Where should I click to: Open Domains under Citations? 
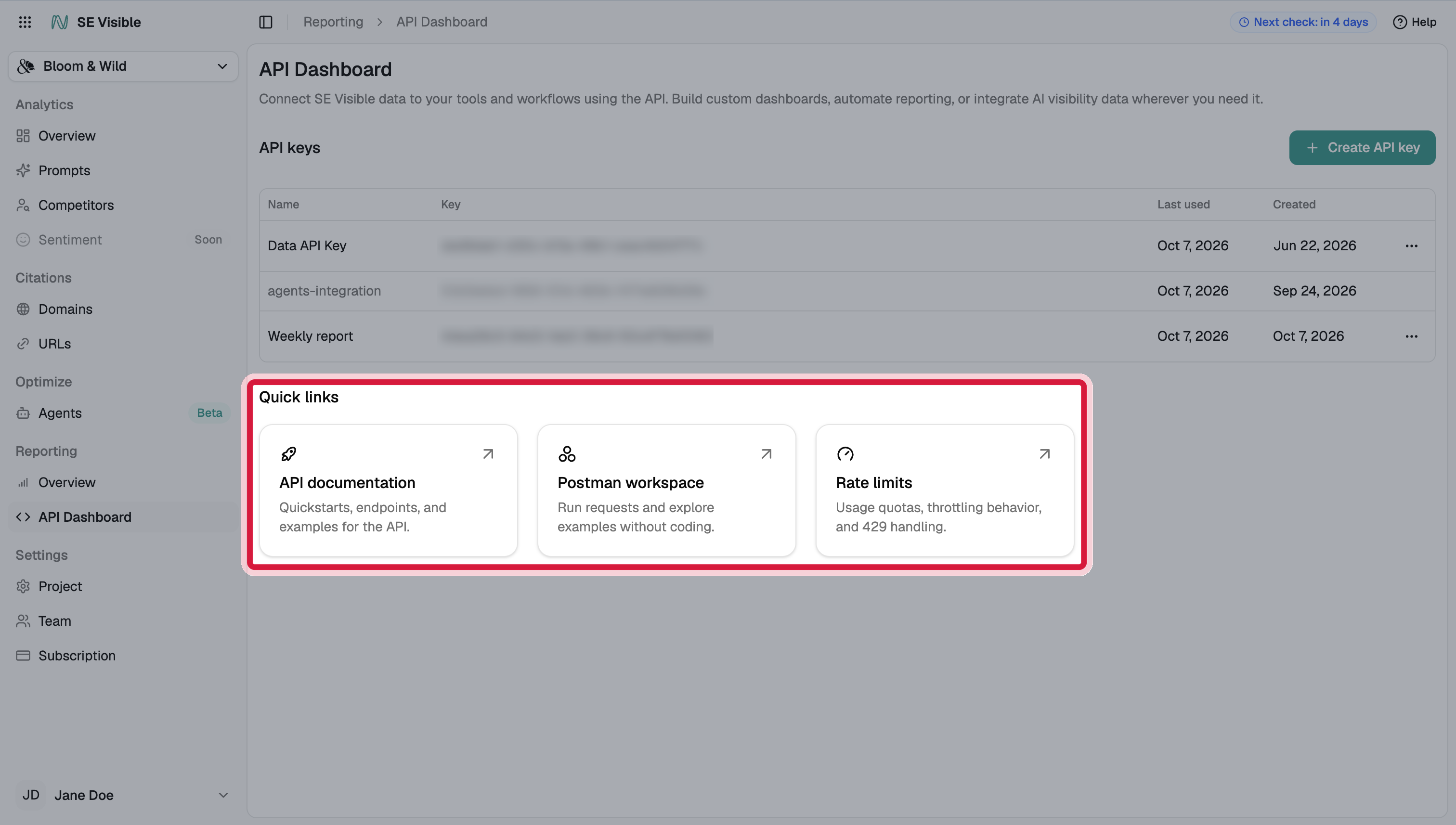[x=123, y=309]
